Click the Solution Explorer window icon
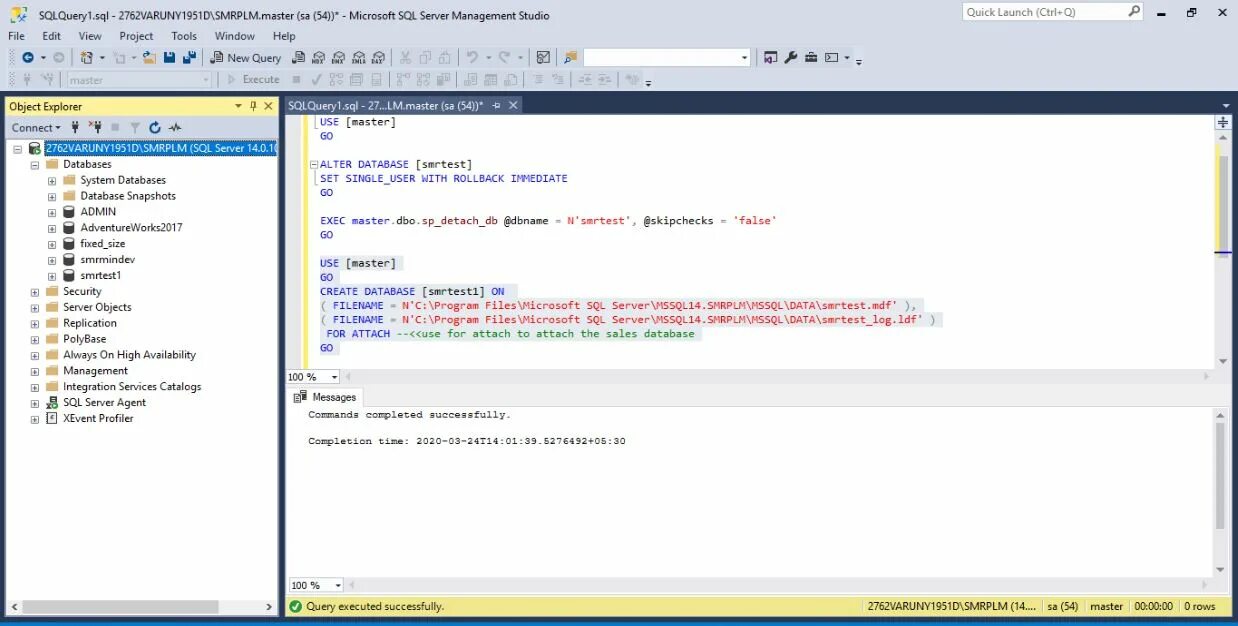1238x626 pixels. tap(770, 58)
